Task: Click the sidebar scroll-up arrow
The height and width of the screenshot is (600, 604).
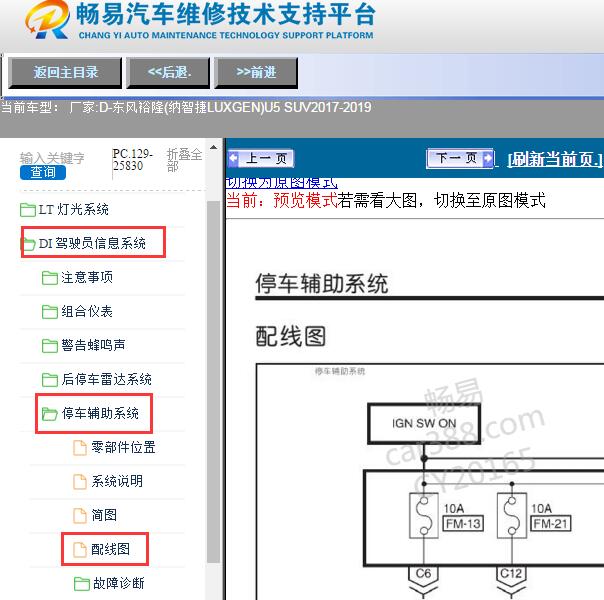Action: (213, 147)
